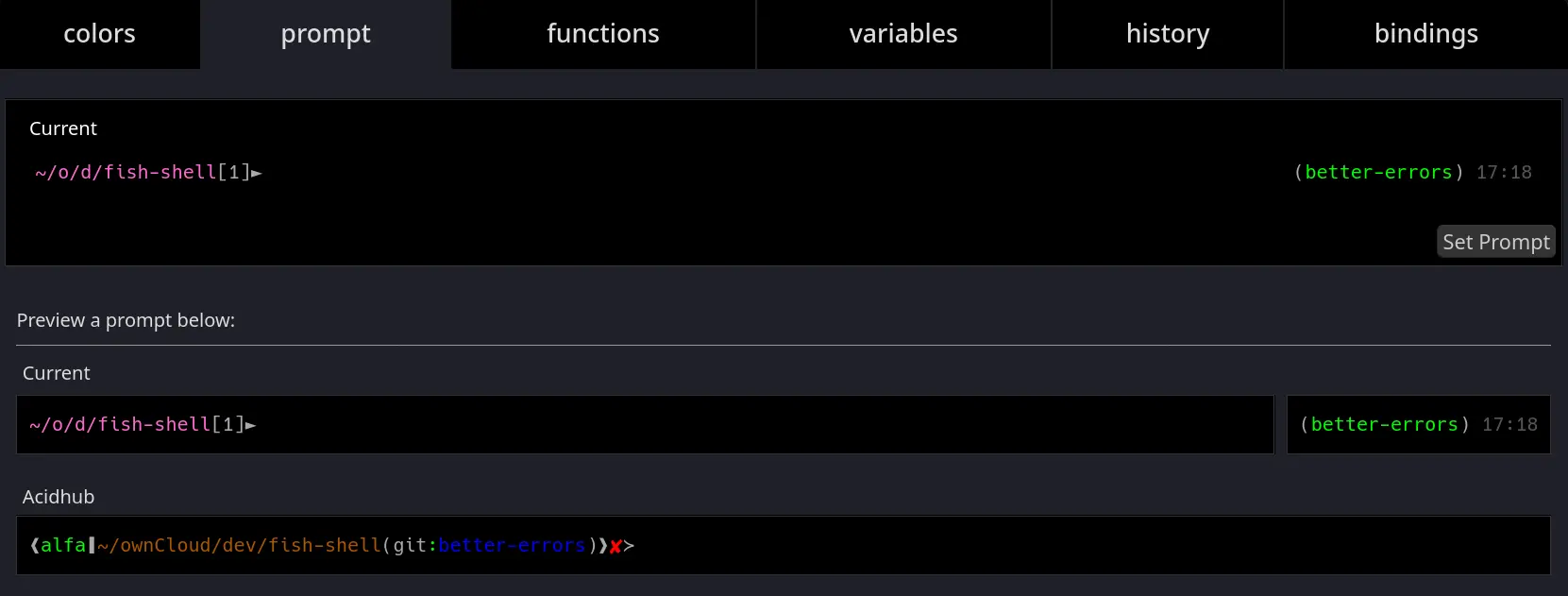Choose the Acidhub prompt preview
The width and height of the screenshot is (1568, 596).
click(784, 545)
